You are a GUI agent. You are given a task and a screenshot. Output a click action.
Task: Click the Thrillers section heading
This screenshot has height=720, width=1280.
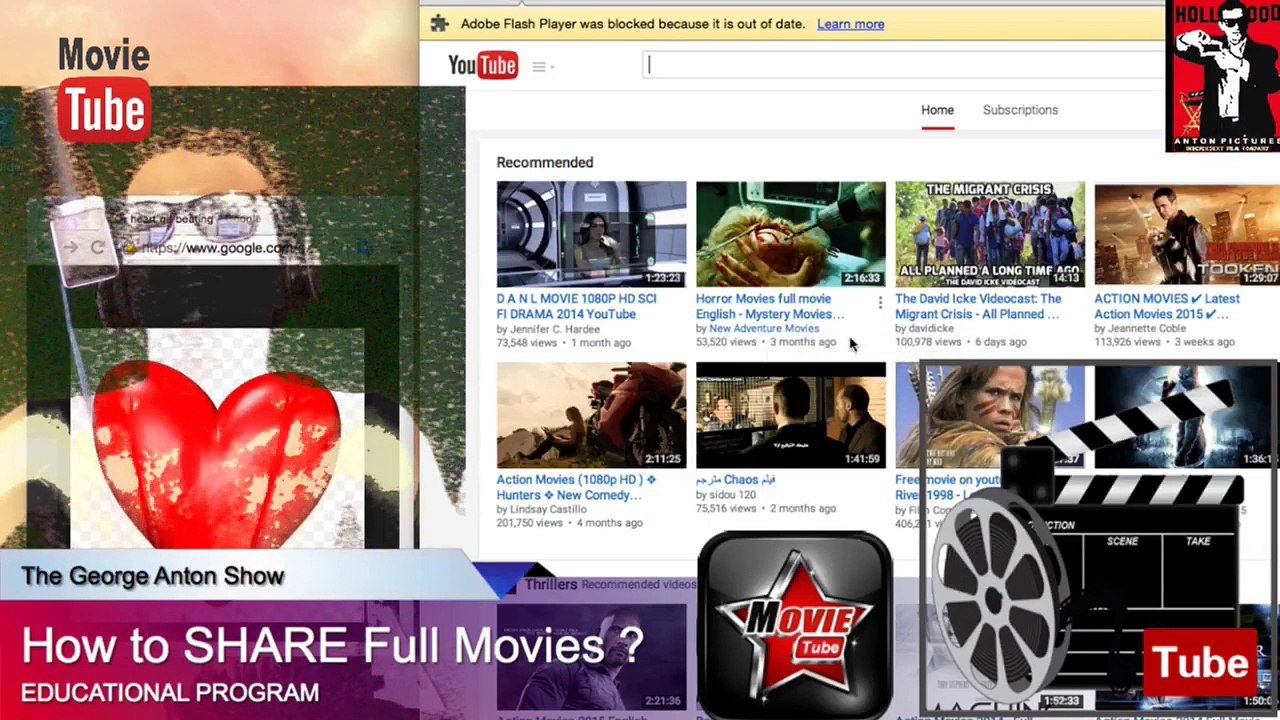[551, 584]
